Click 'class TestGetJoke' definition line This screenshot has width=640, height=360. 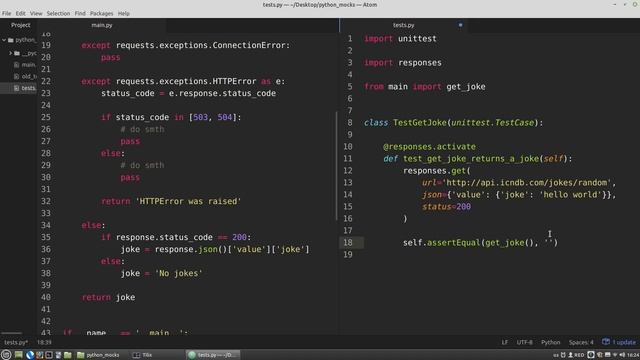(453, 122)
